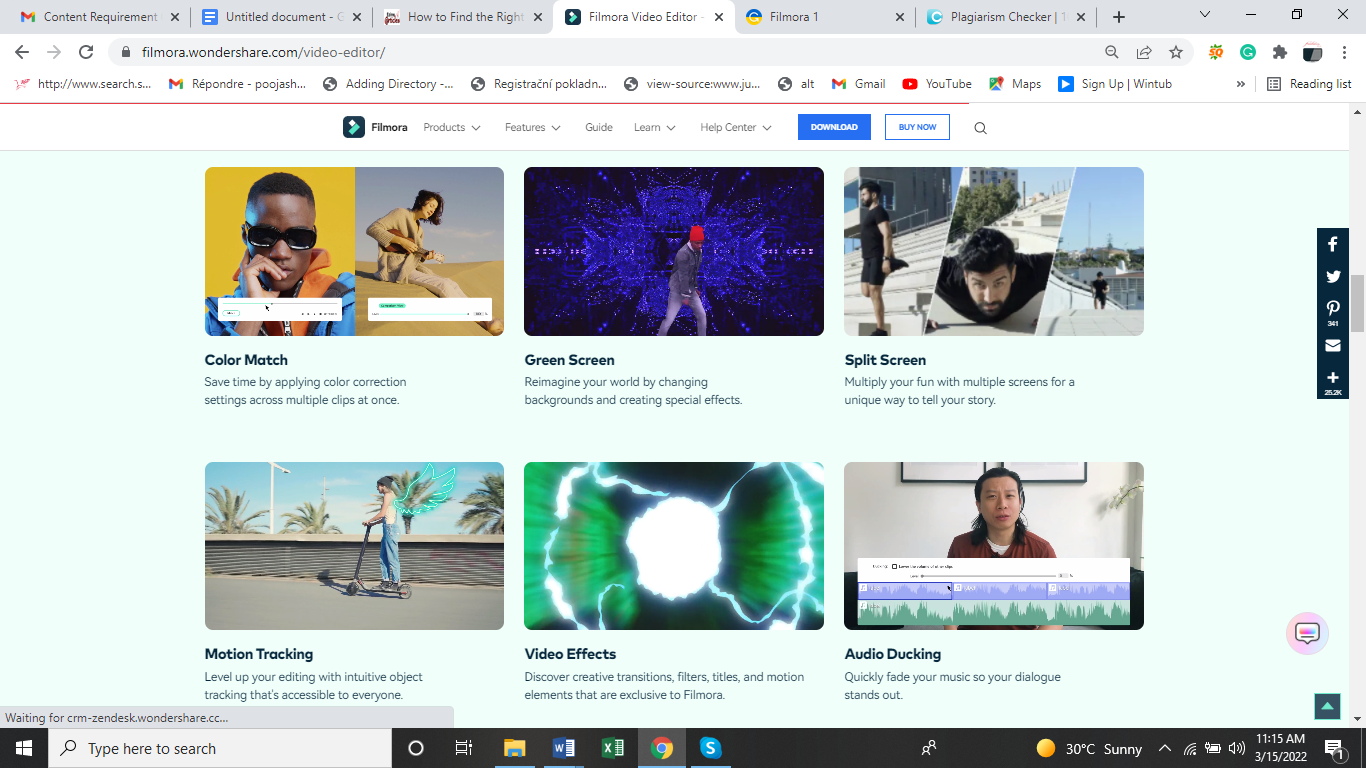This screenshot has width=1366, height=768.
Task: Open the Sign Up | Wintub bookmark
Action: [x=1115, y=84]
